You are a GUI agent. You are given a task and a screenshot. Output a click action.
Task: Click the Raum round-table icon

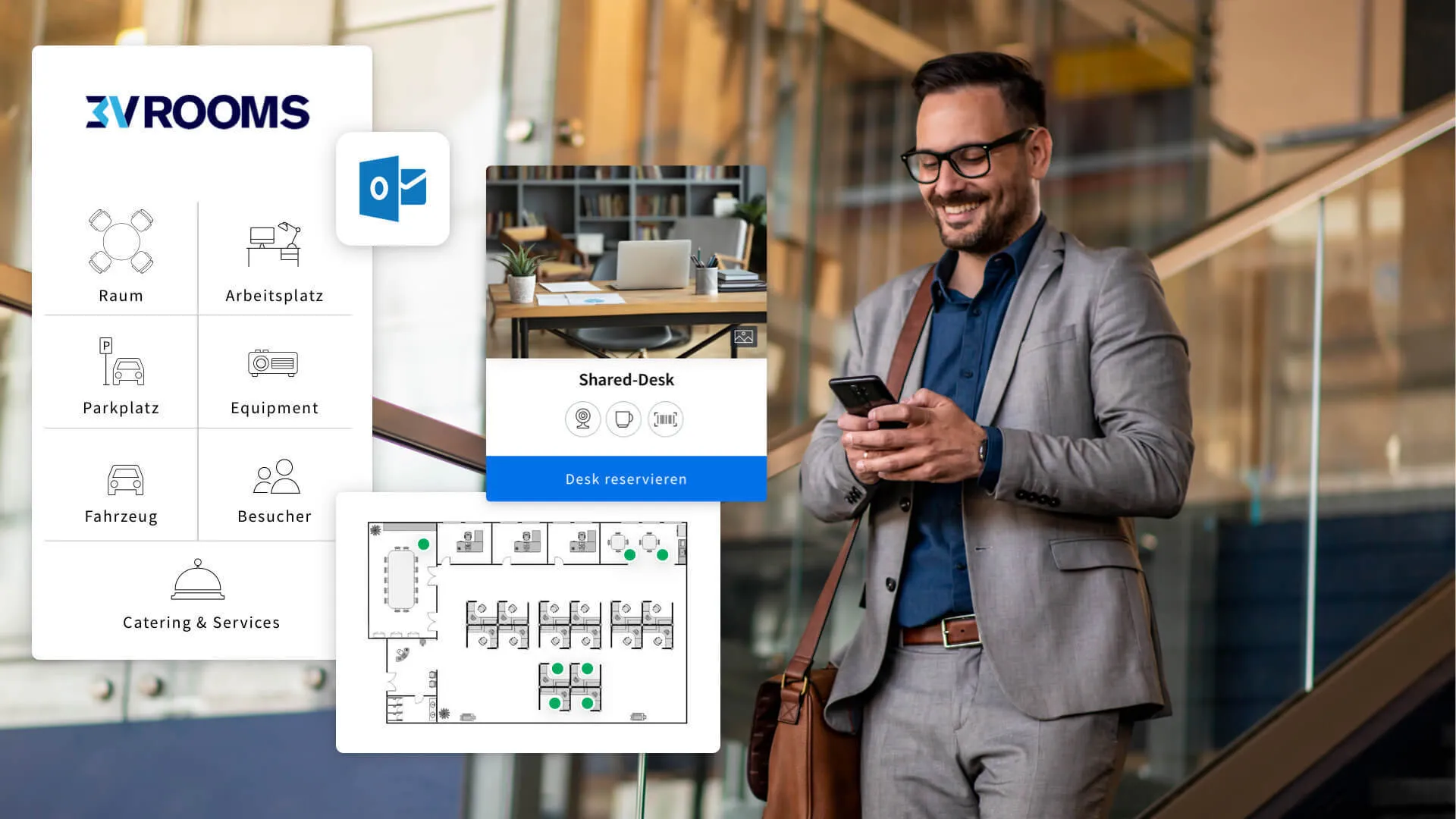pyautogui.click(x=121, y=241)
